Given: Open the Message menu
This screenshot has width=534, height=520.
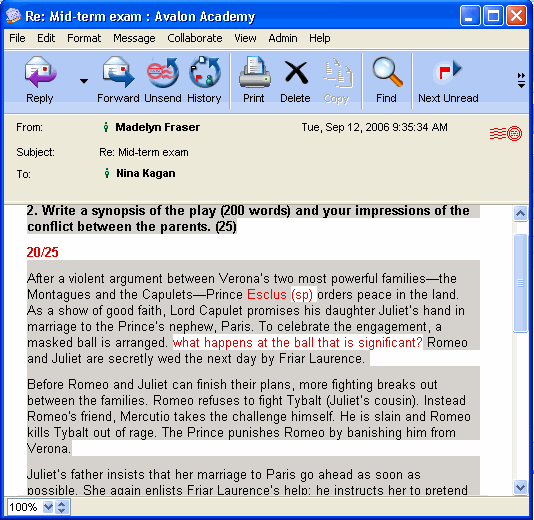Looking at the screenshot, I should [134, 38].
